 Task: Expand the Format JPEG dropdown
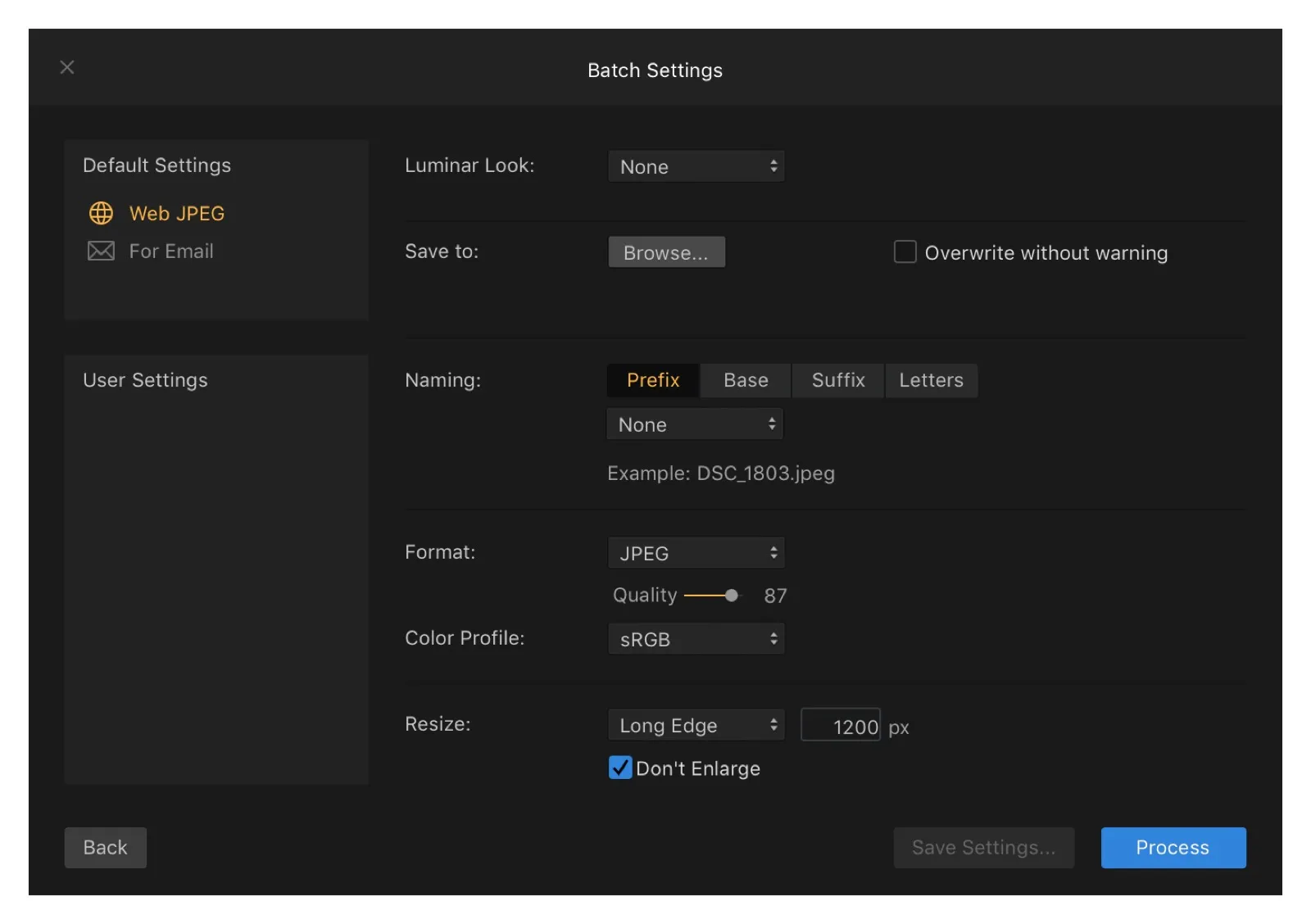click(696, 553)
